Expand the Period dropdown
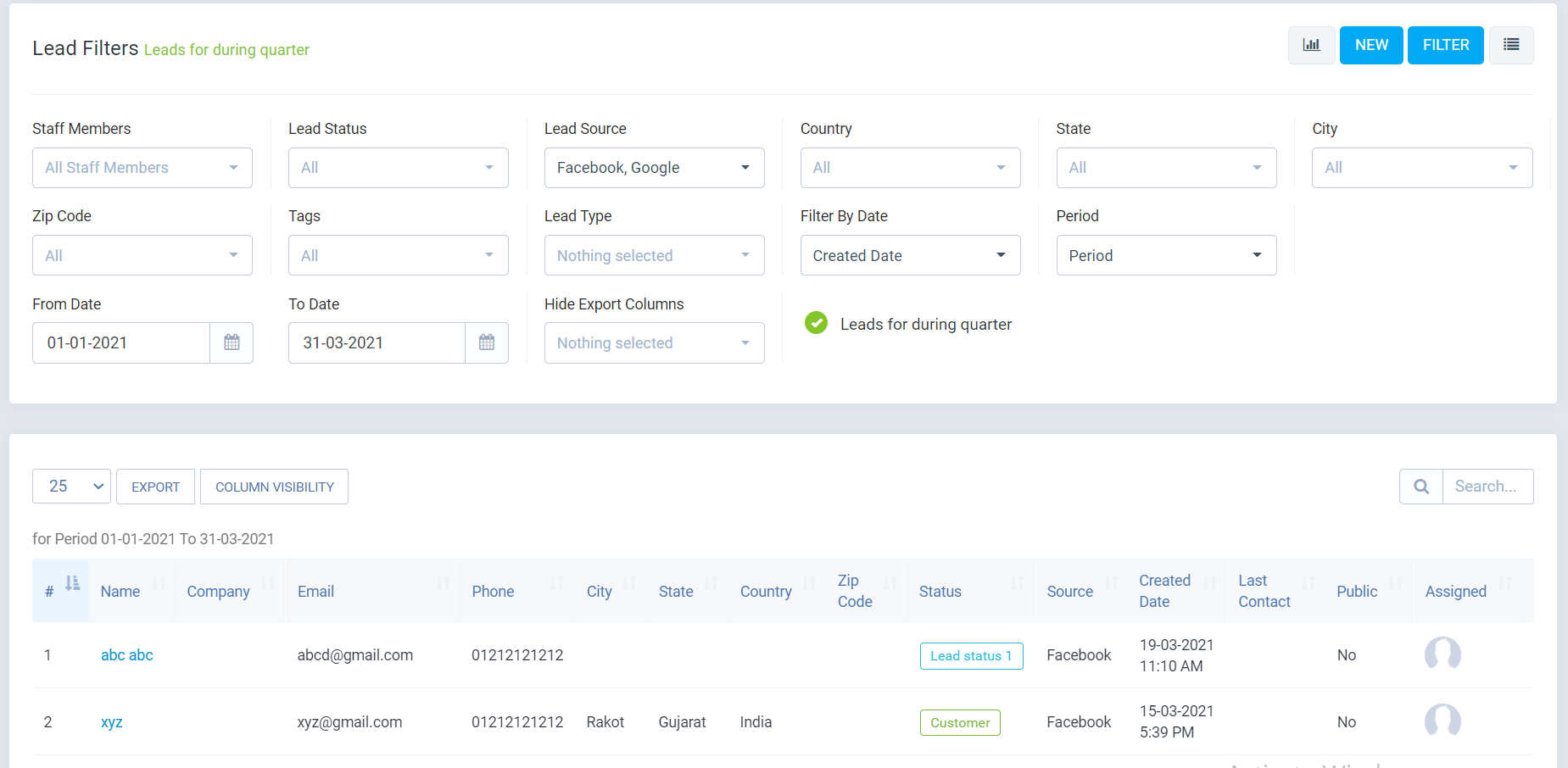The height and width of the screenshot is (768, 1568). coord(1166,255)
